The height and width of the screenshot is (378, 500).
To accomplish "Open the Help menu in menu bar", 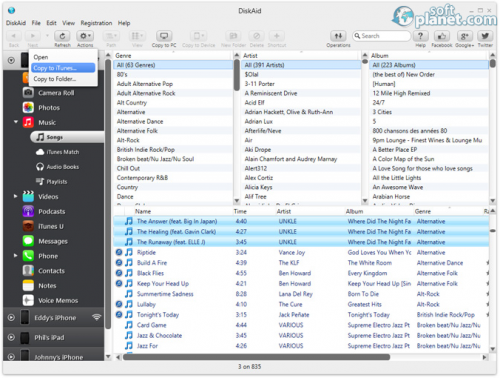I will coord(124,23).
